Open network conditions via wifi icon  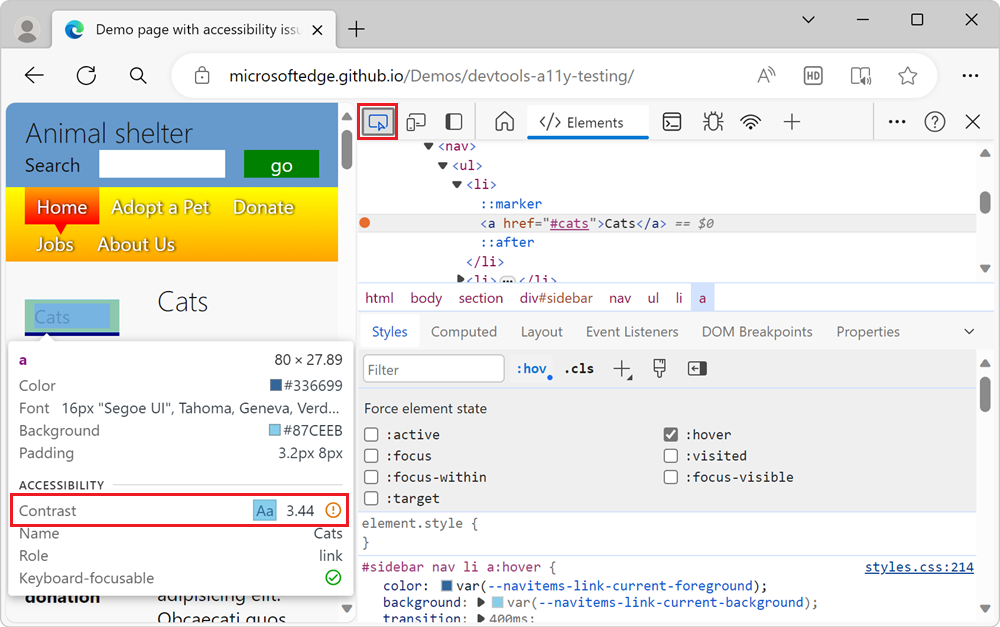pyautogui.click(x=751, y=121)
